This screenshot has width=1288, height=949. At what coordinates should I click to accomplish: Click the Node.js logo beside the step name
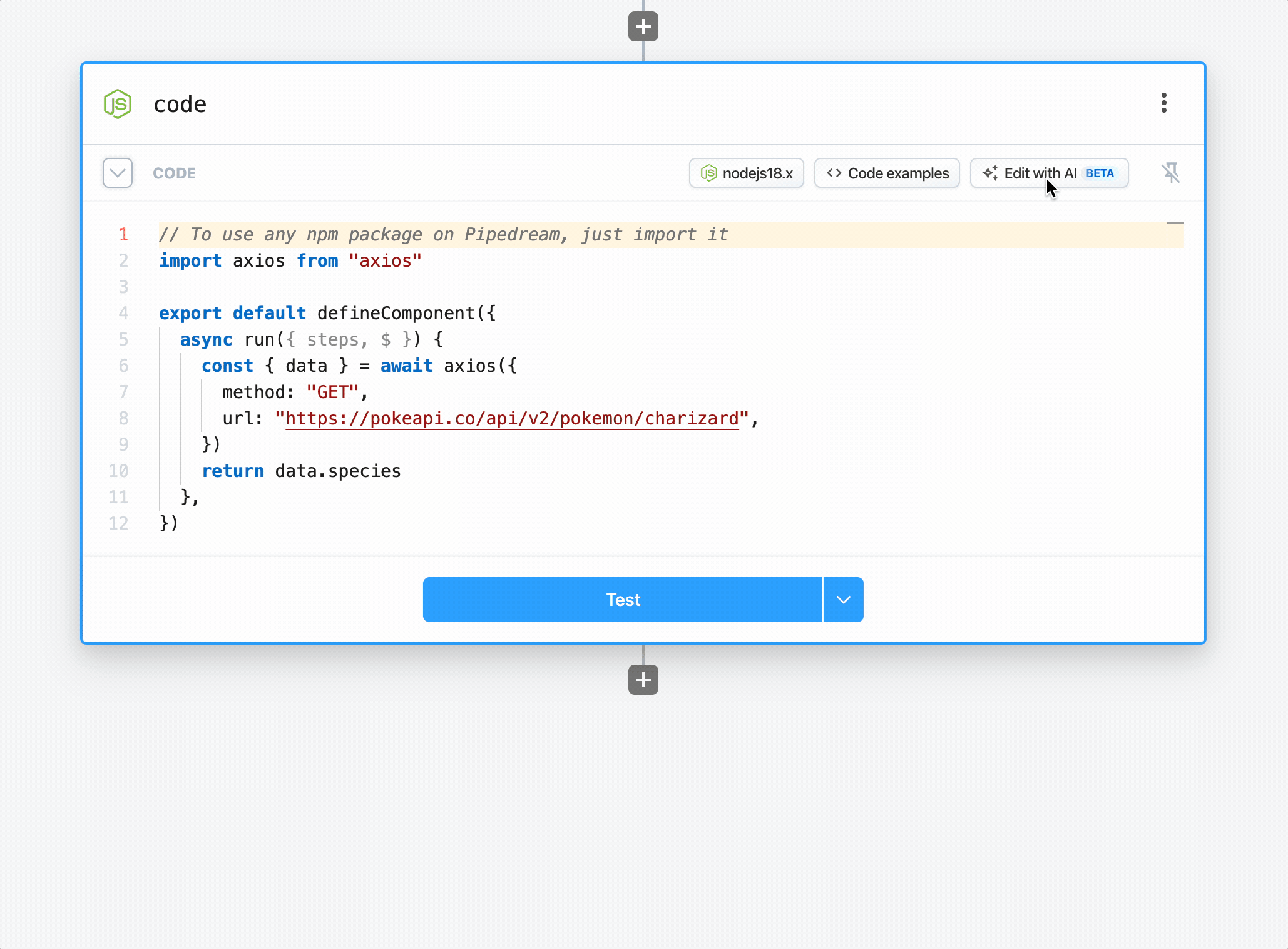click(x=118, y=104)
